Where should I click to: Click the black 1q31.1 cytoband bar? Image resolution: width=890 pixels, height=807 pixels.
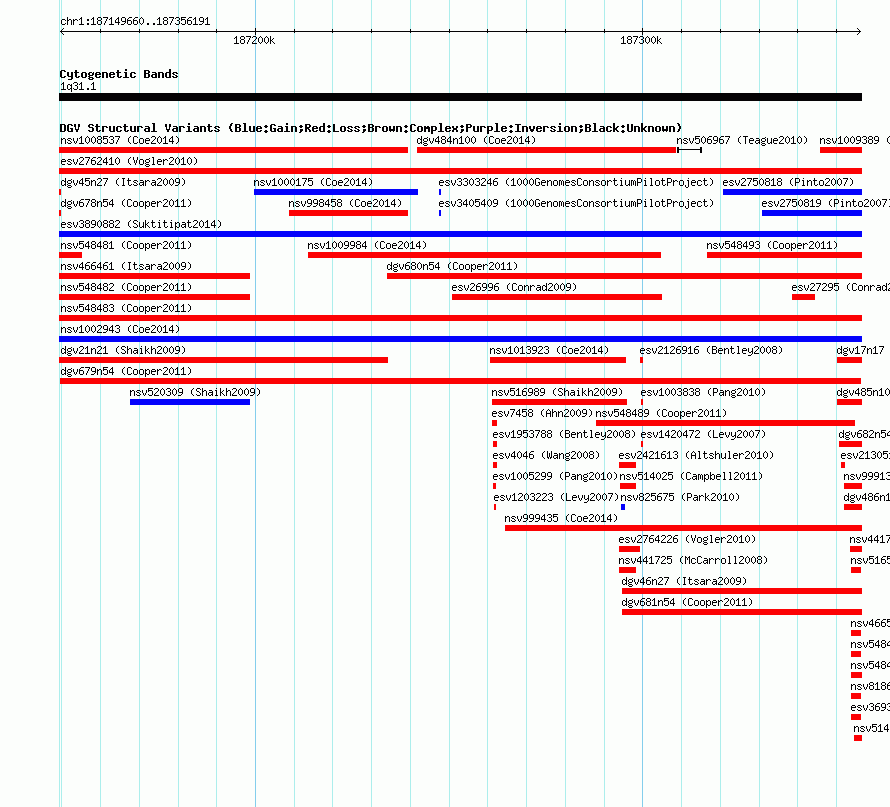[460, 97]
